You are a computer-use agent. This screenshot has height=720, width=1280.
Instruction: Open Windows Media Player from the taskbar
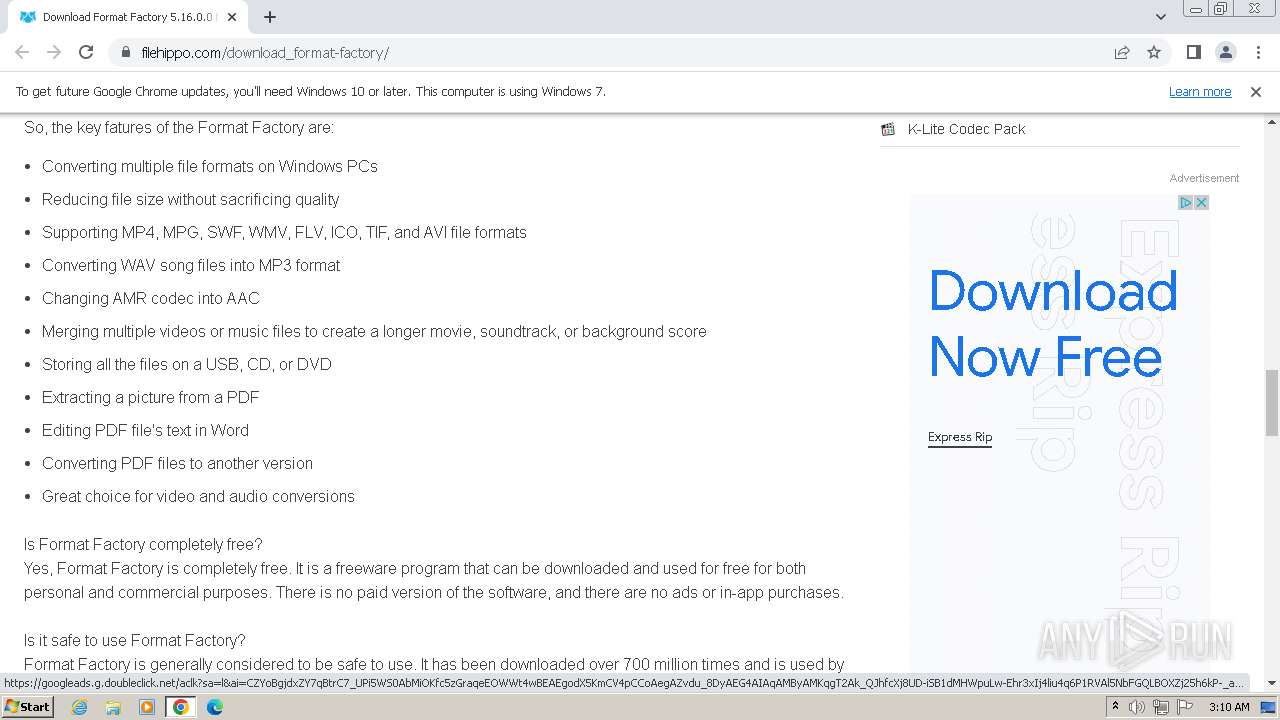[147, 707]
